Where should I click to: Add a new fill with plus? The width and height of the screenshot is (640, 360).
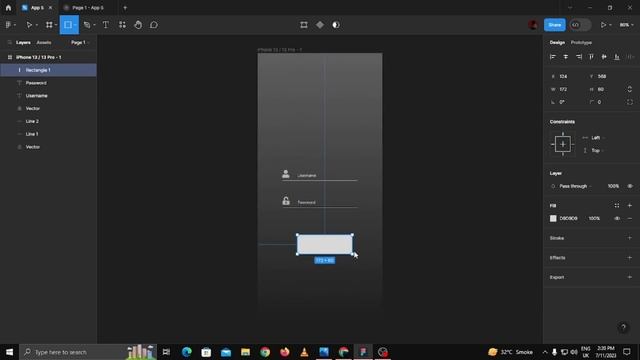[629, 206]
